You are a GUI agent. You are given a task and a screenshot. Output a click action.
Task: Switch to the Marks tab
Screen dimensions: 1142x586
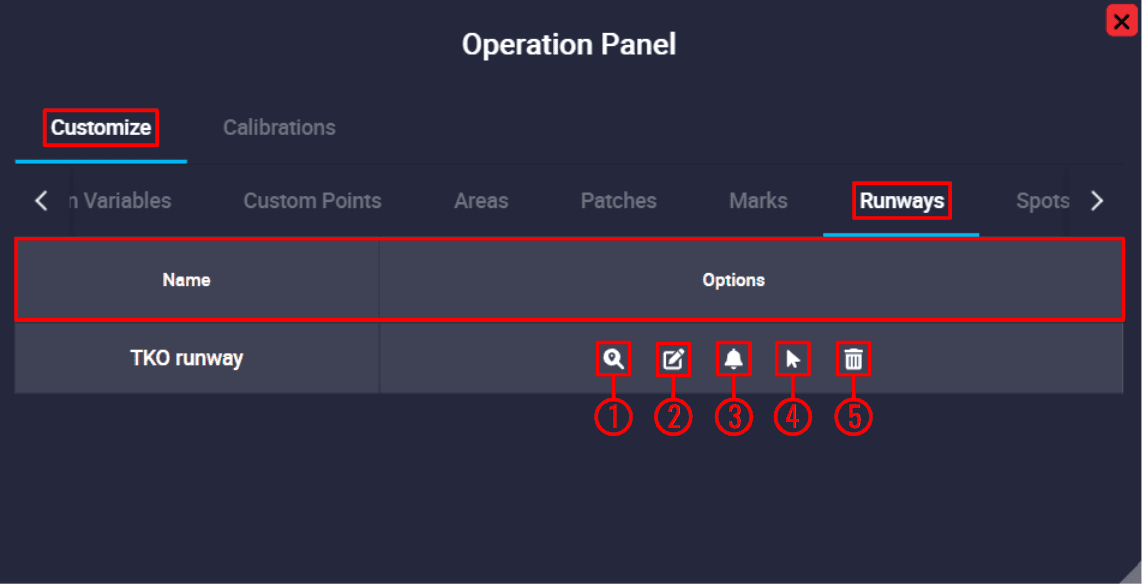pyautogui.click(x=758, y=201)
